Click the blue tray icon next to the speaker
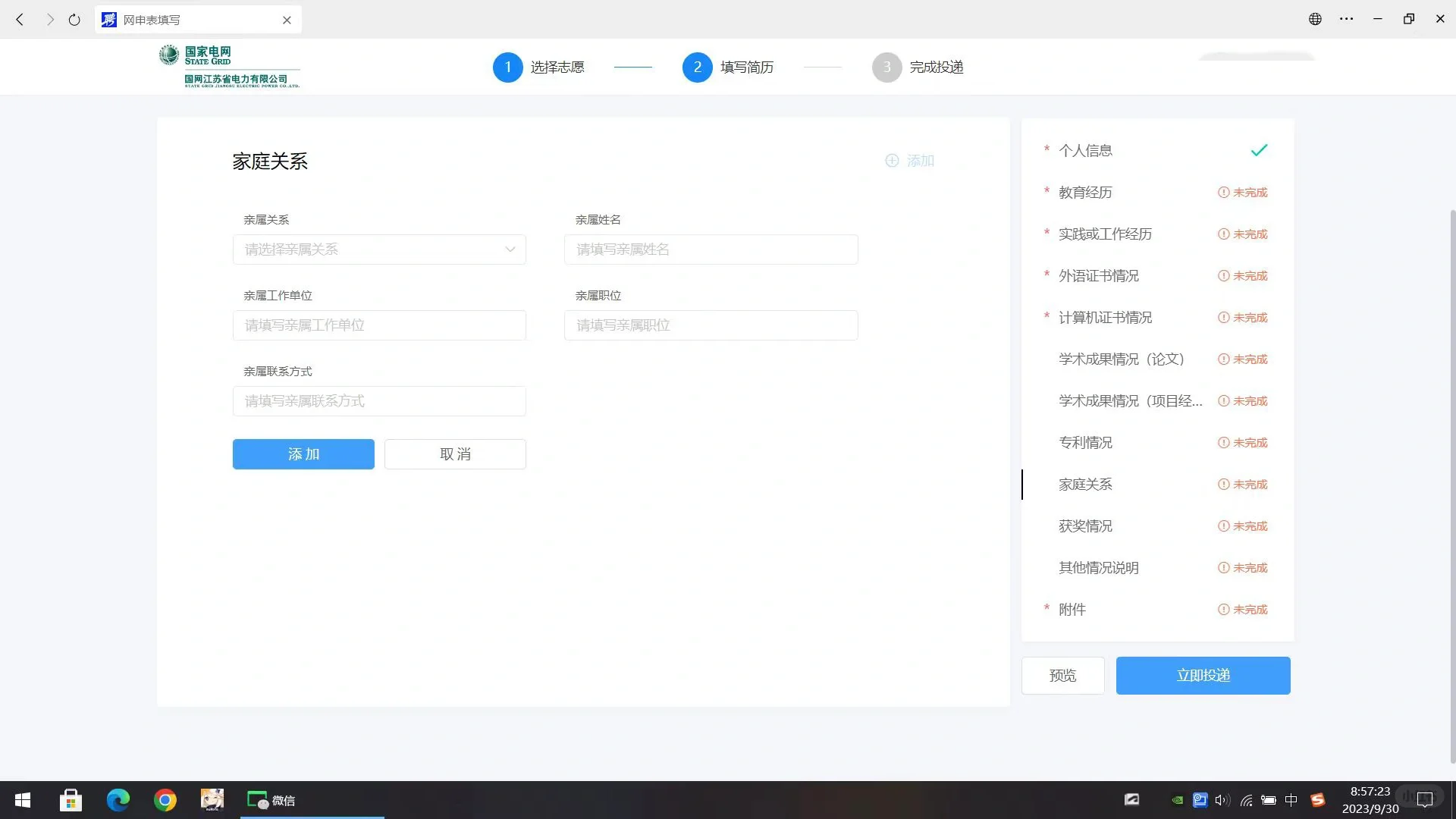 1200,800
